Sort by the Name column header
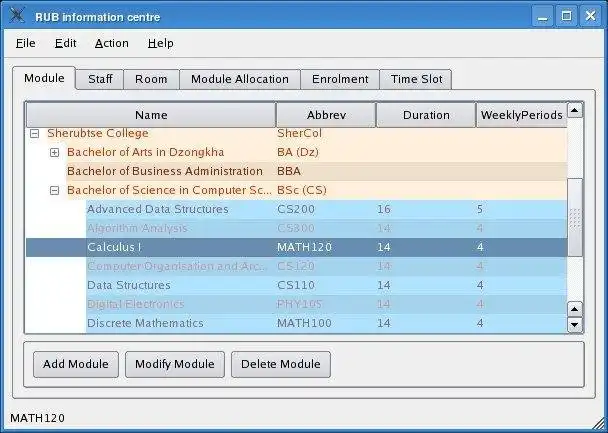This screenshot has width=608, height=433. (151, 115)
